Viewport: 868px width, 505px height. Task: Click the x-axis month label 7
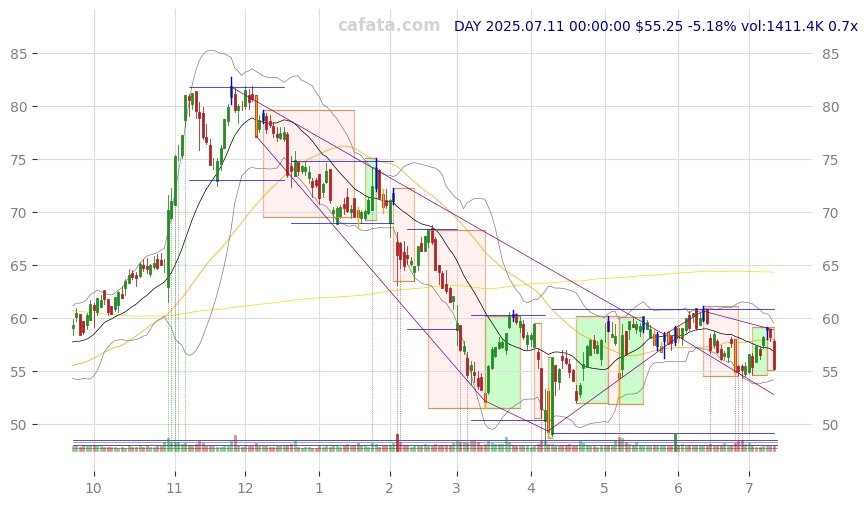[749, 488]
